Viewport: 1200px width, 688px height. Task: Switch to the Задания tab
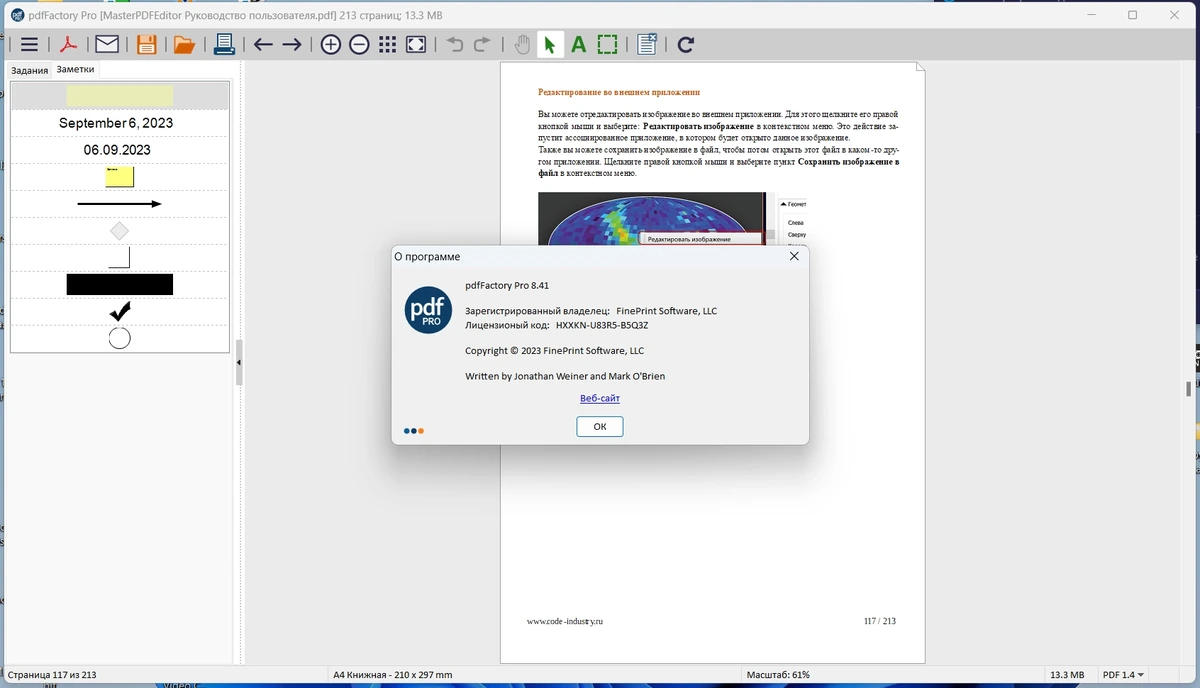click(29, 71)
